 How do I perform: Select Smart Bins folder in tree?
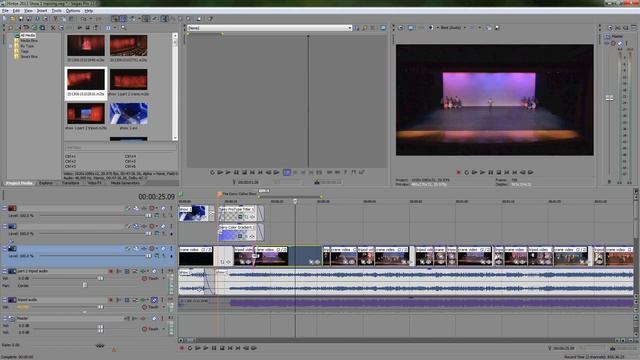point(29,57)
